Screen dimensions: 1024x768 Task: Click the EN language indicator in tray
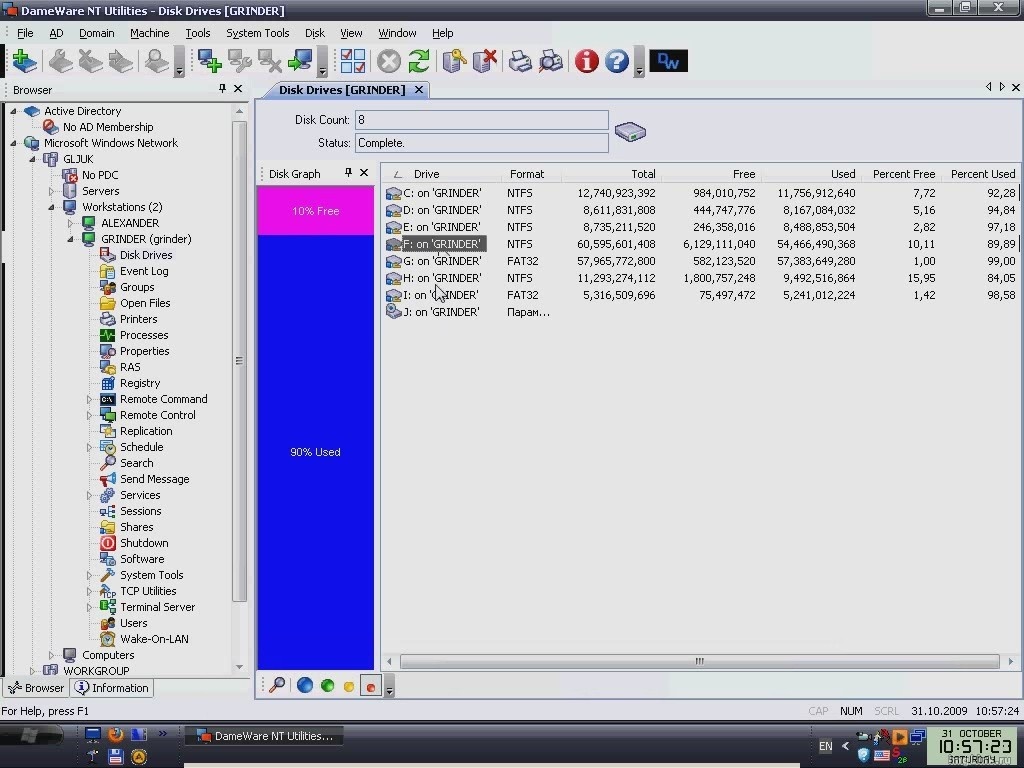(825, 746)
